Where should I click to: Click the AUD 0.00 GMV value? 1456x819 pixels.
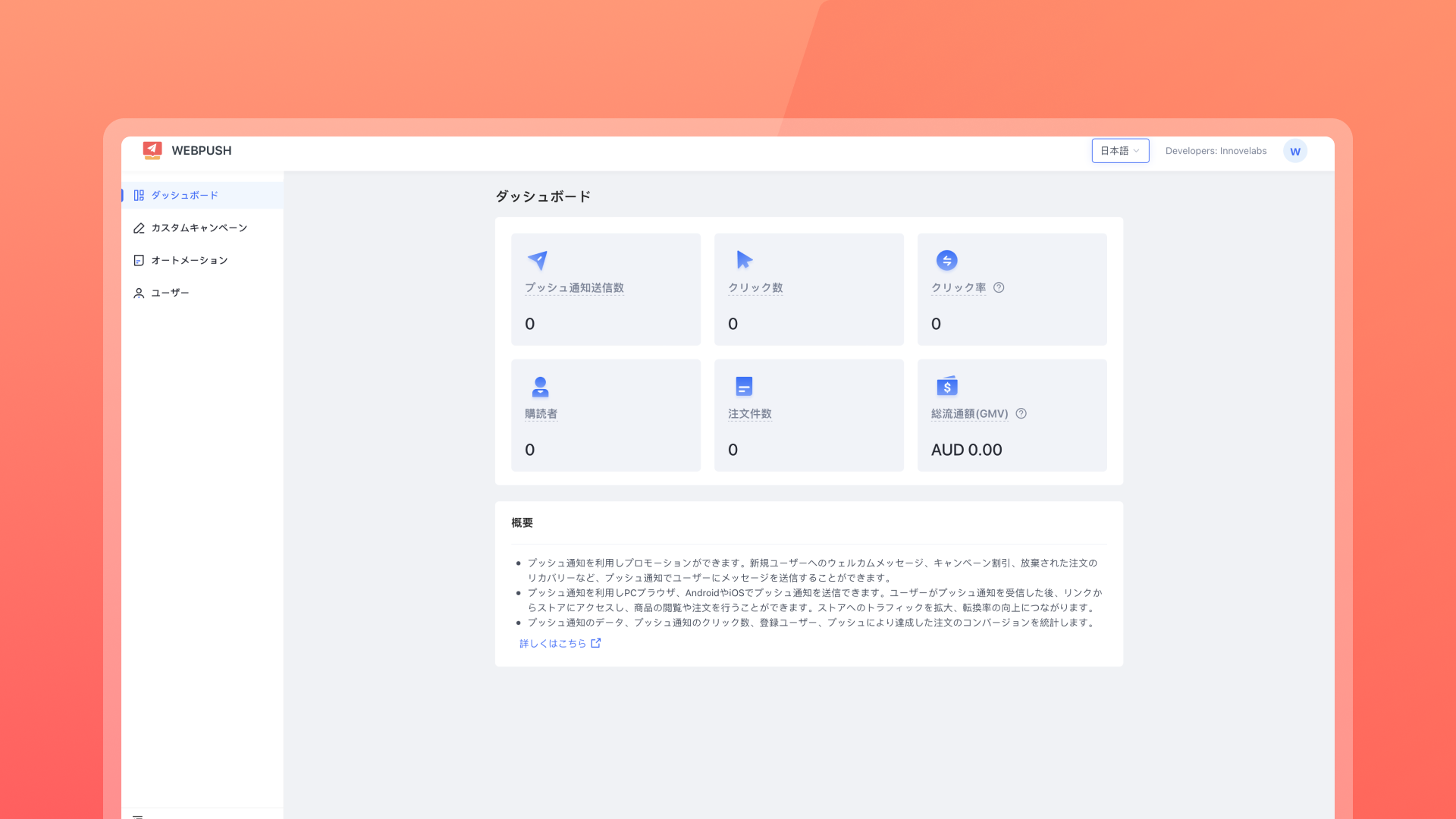point(966,450)
